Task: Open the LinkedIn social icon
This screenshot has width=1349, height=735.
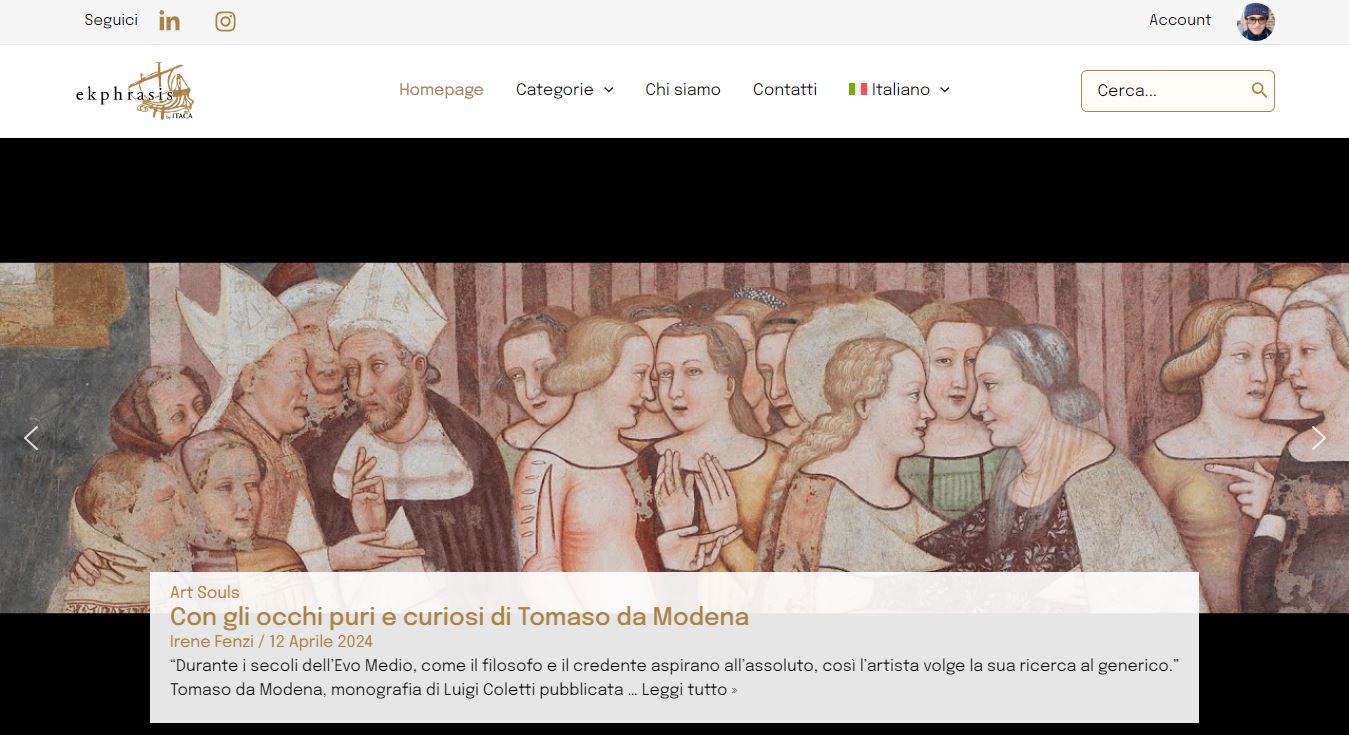Action: point(169,21)
